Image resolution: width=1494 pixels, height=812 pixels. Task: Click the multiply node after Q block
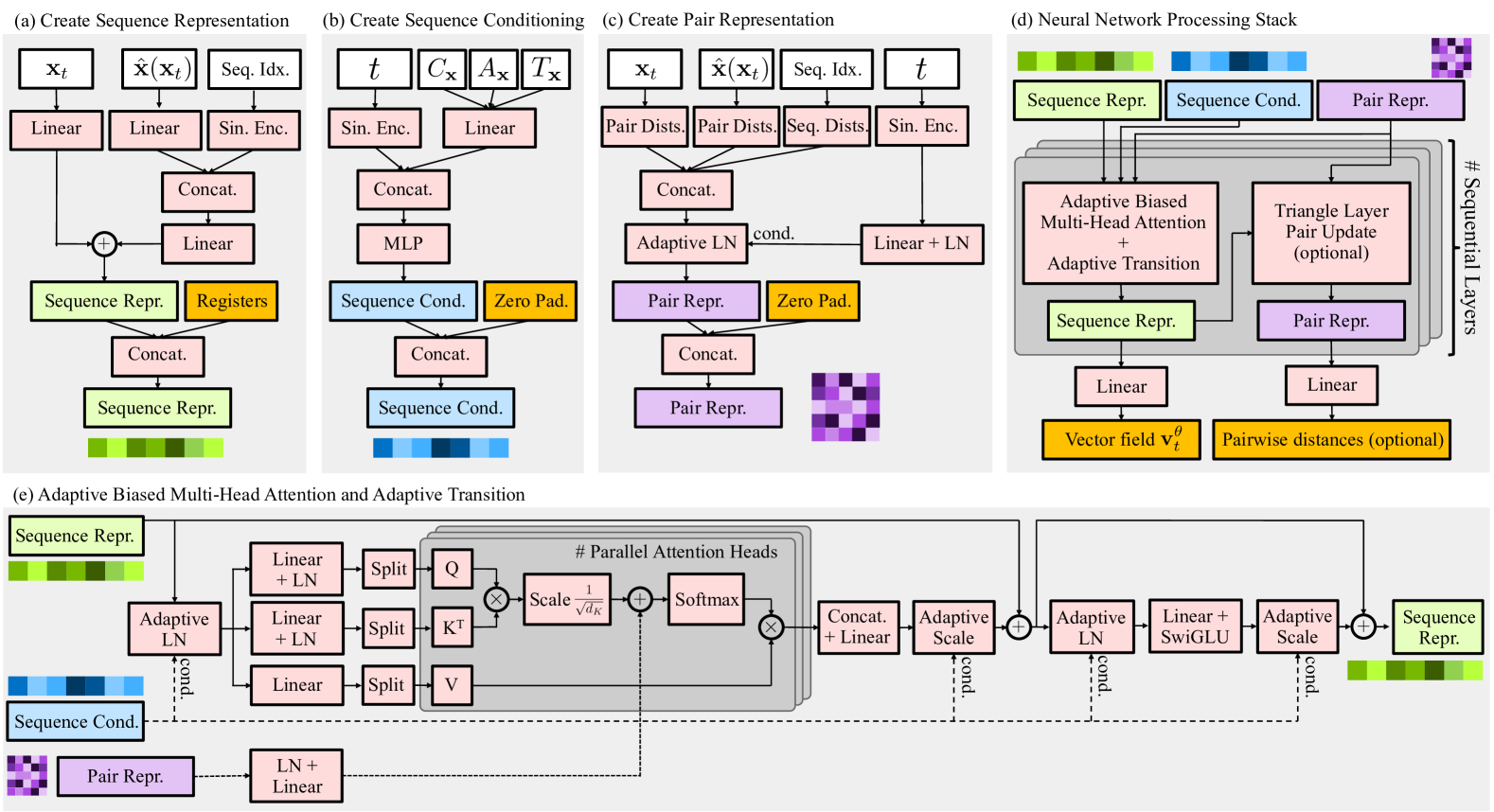[496, 599]
